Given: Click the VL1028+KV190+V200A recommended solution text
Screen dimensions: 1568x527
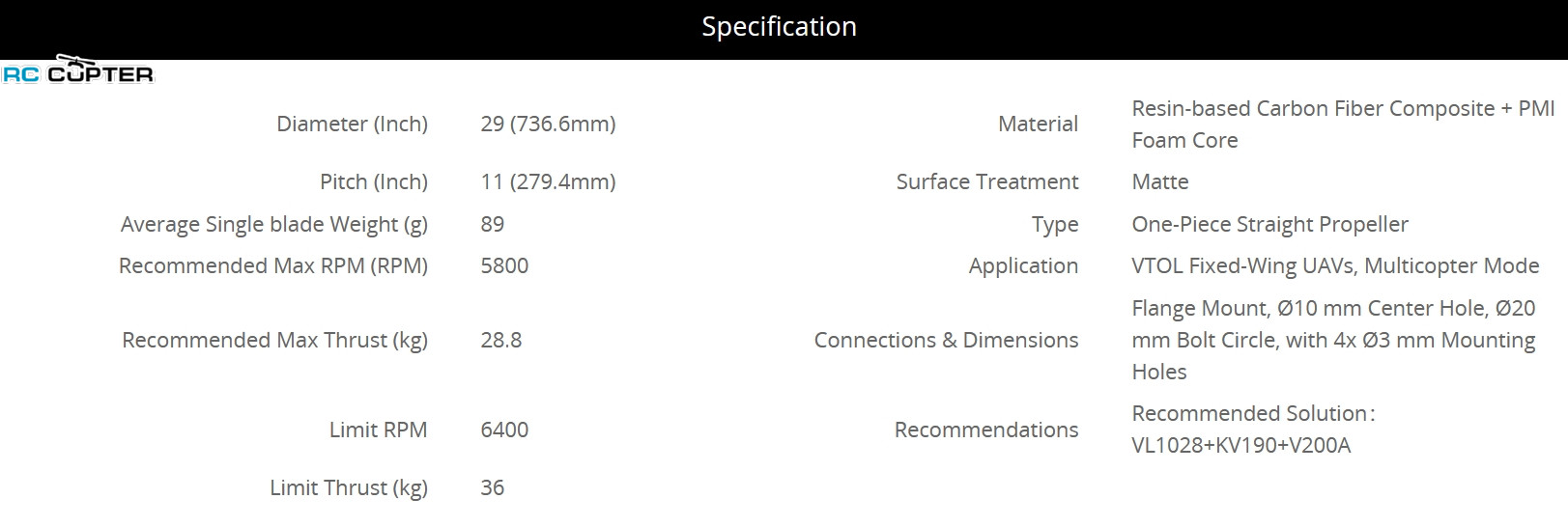Looking at the screenshot, I should pos(1240,446).
